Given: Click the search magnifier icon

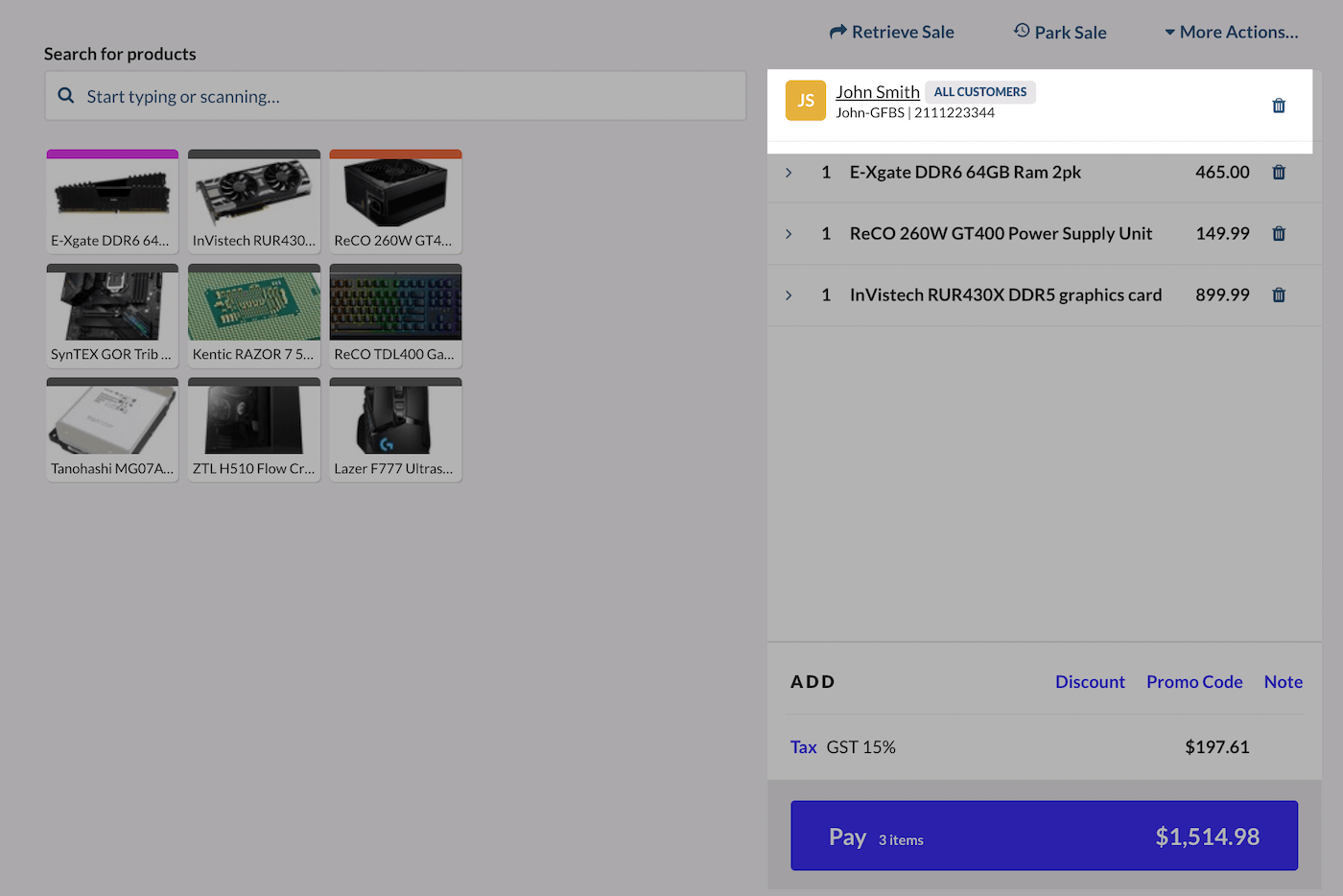Looking at the screenshot, I should click(65, 96).
